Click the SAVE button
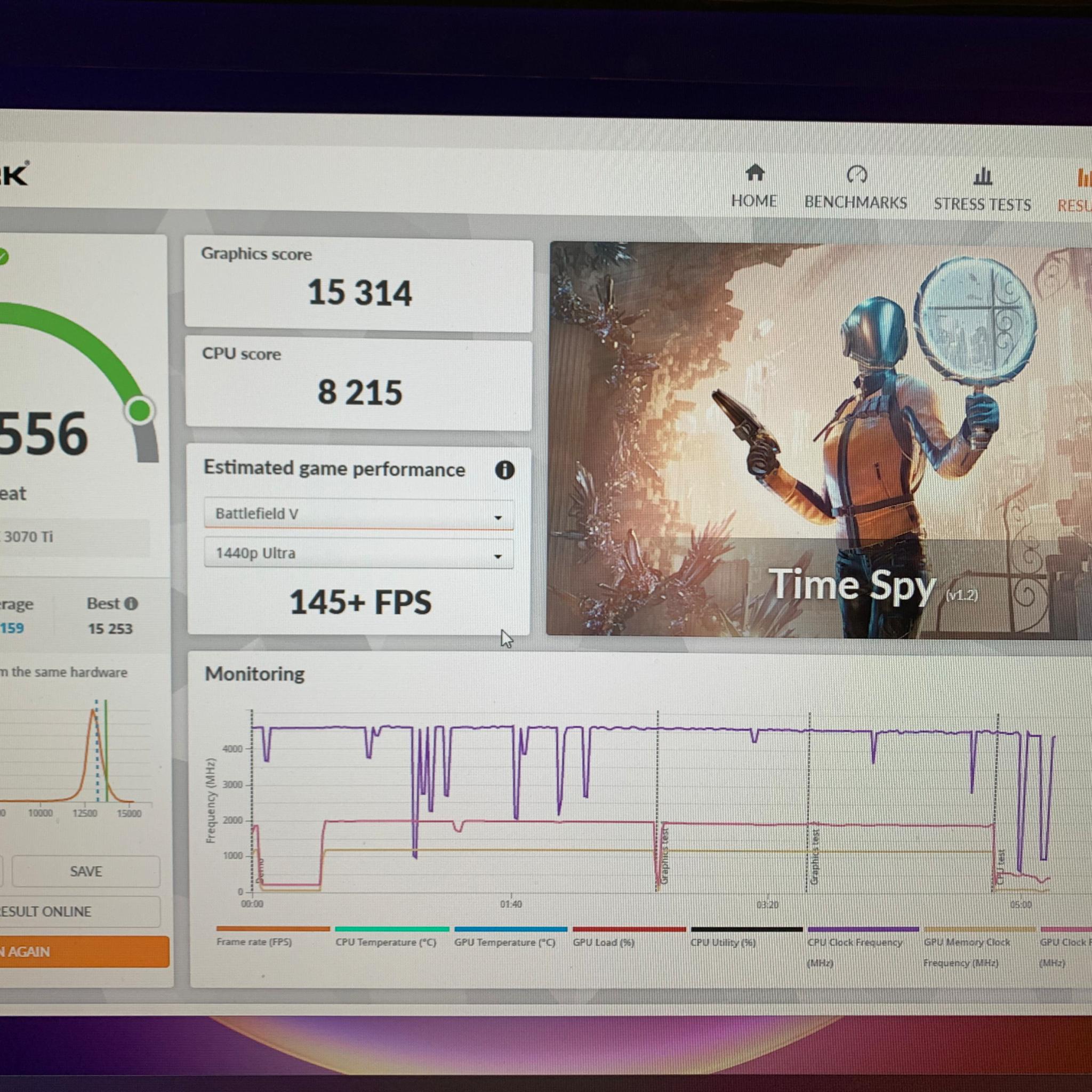Screen dimensions: 1092x1092 coord(86,871)
